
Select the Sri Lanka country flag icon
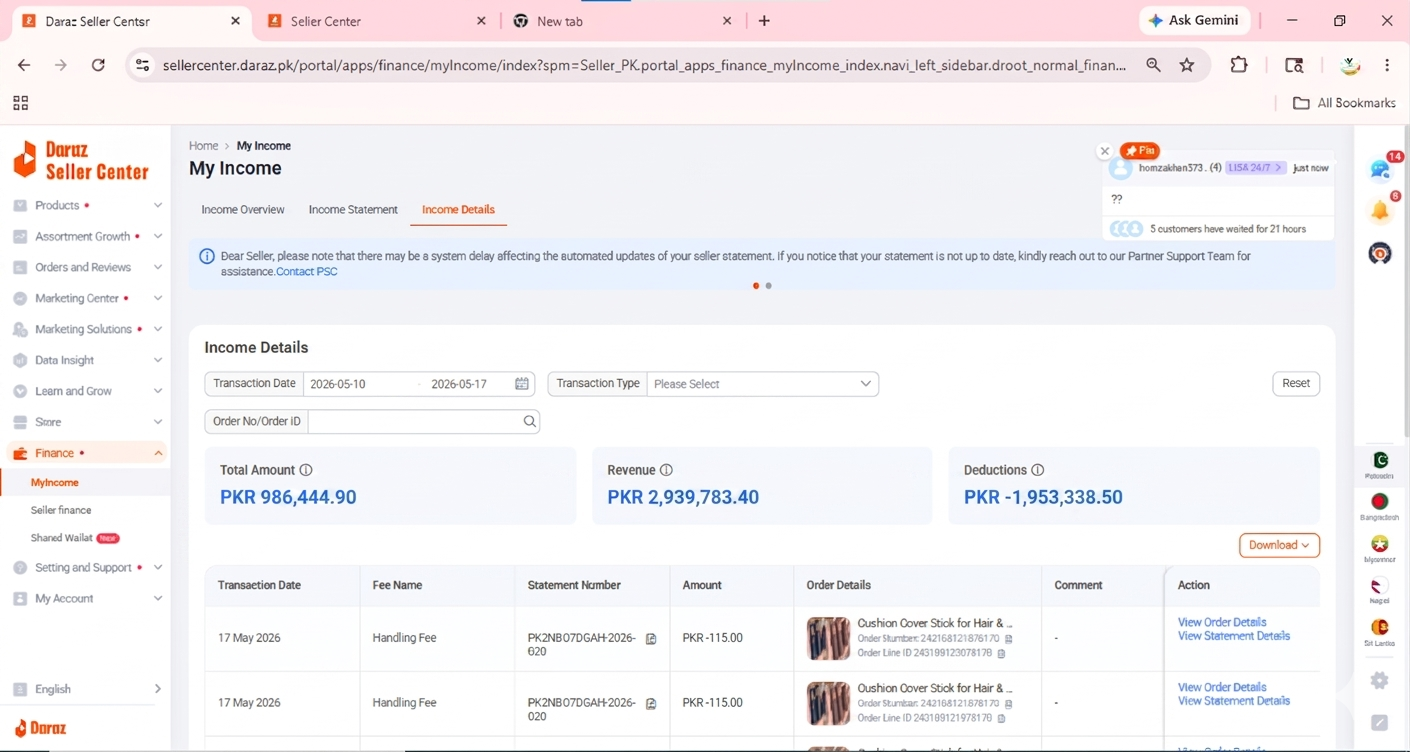tap(1380, 628)
